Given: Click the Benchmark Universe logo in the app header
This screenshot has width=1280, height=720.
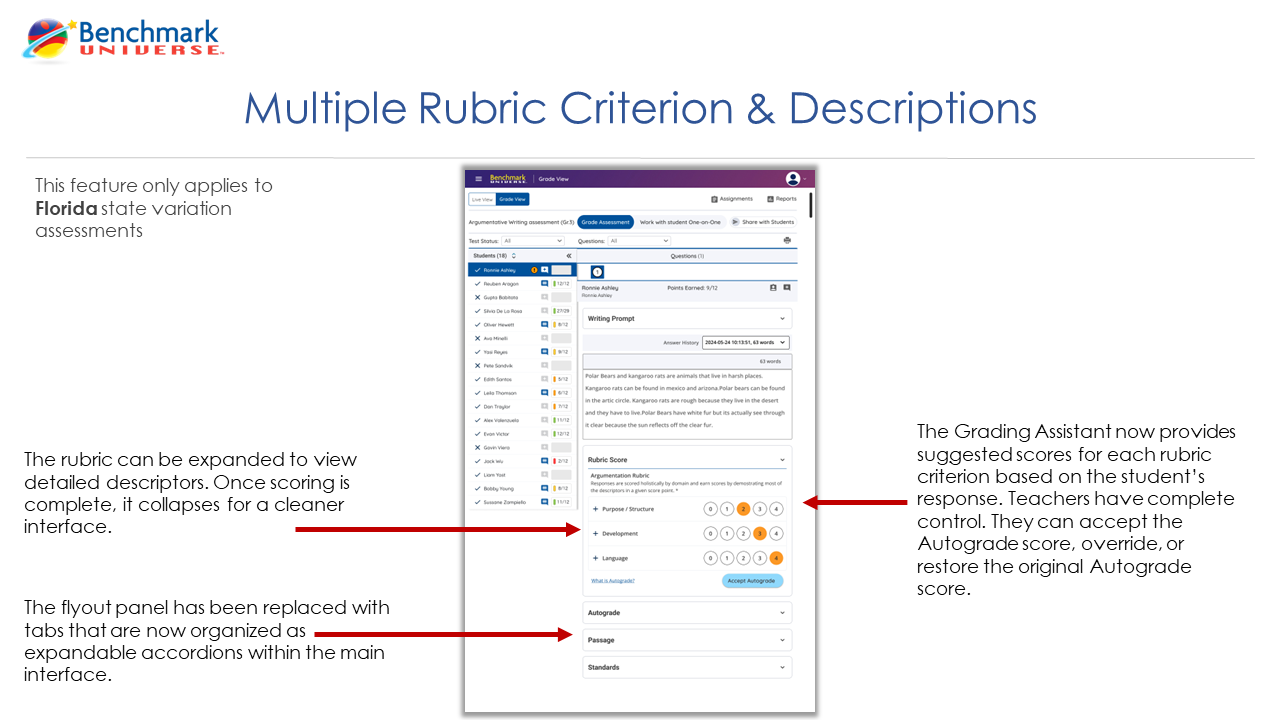Looking at the screenshot, I should [x=507, y=179].
